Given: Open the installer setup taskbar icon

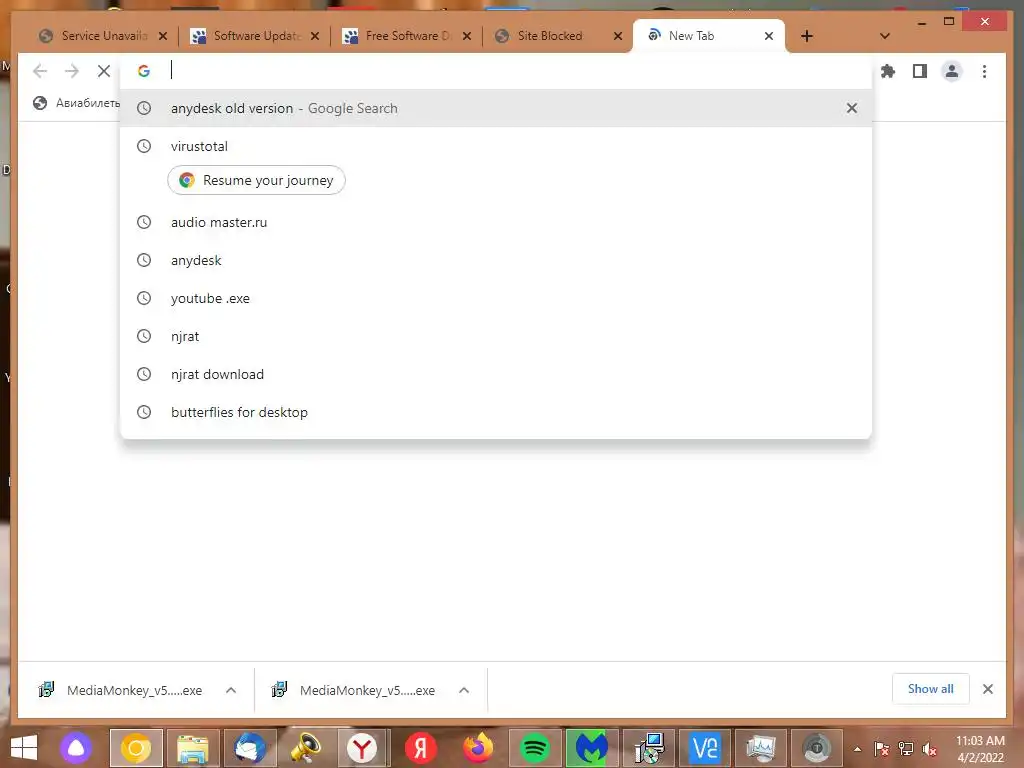Looking at the screenshot, I should (648, 748).
